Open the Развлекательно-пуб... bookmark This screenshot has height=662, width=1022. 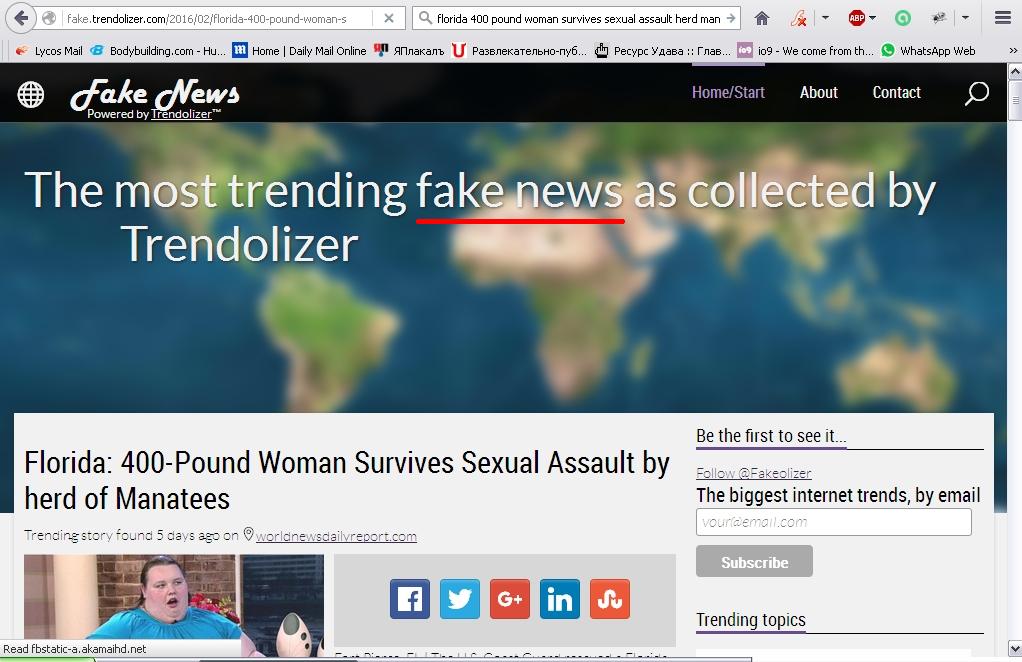[519, 51]
